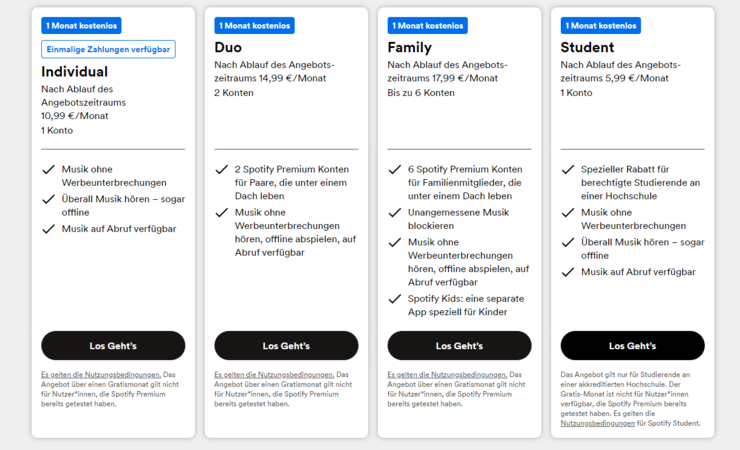This screenshot has width=740, height=450.
Task: Click checkmark next to 2 Spotify Premium Konten
Action: coord(222,169)
